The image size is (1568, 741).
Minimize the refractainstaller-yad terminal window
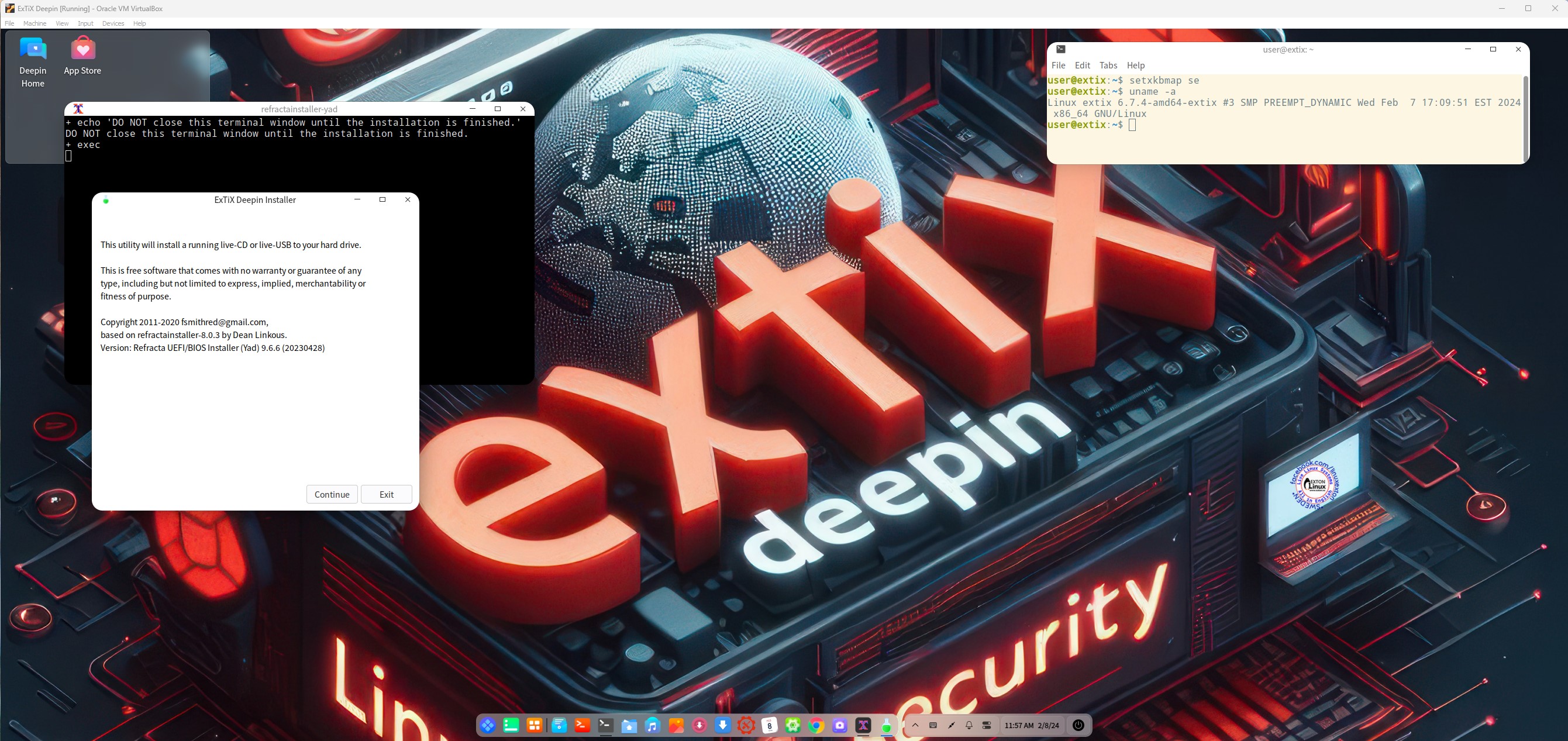click(x=473, y=108)
